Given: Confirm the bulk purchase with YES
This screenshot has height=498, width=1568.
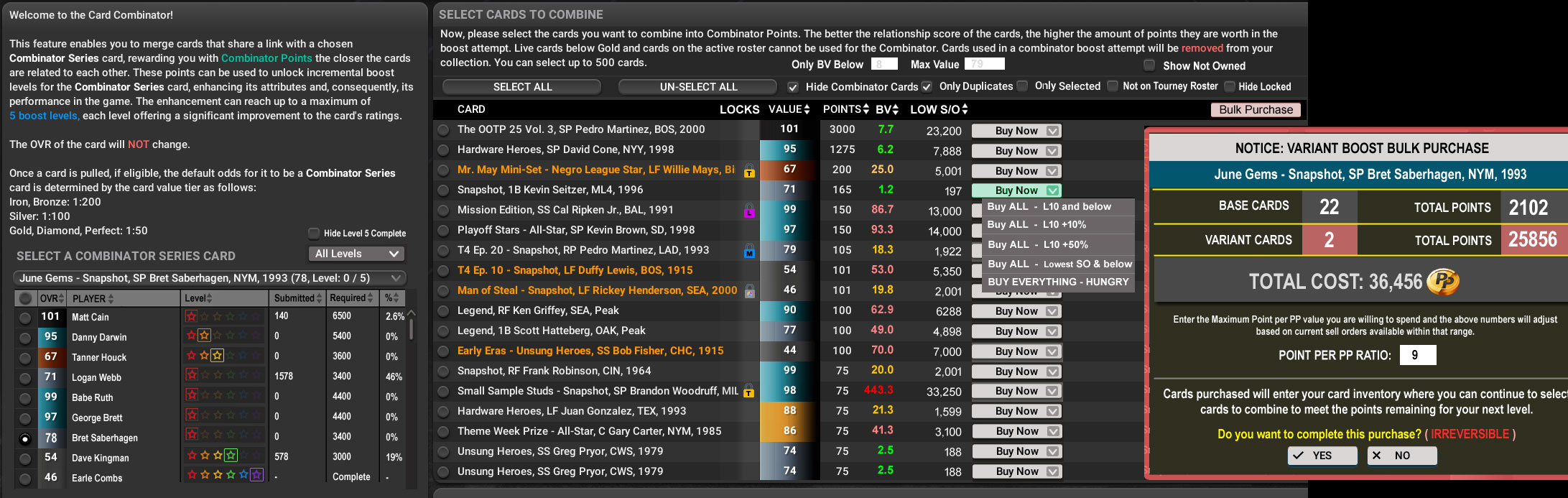Looking at the screenshot, I should coord(1322,456).
